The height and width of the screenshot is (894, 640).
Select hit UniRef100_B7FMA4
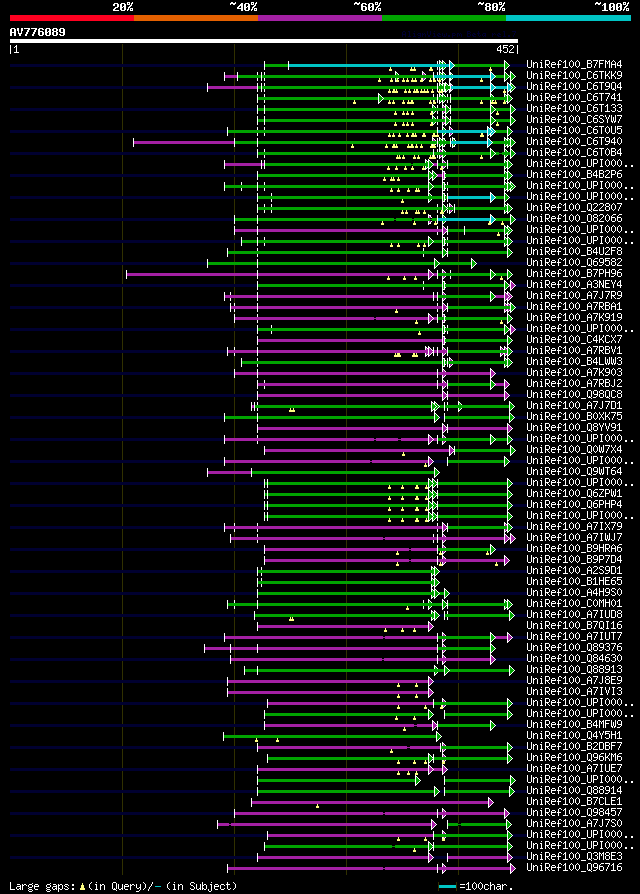click(x=574, y=64)
